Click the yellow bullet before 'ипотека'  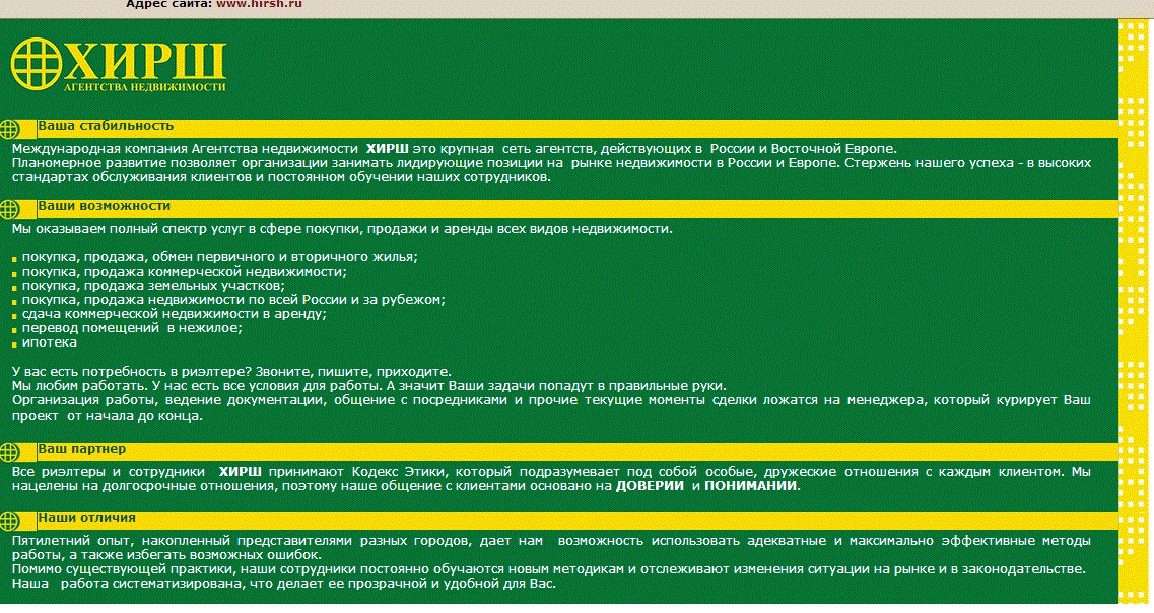click(14, 344)
